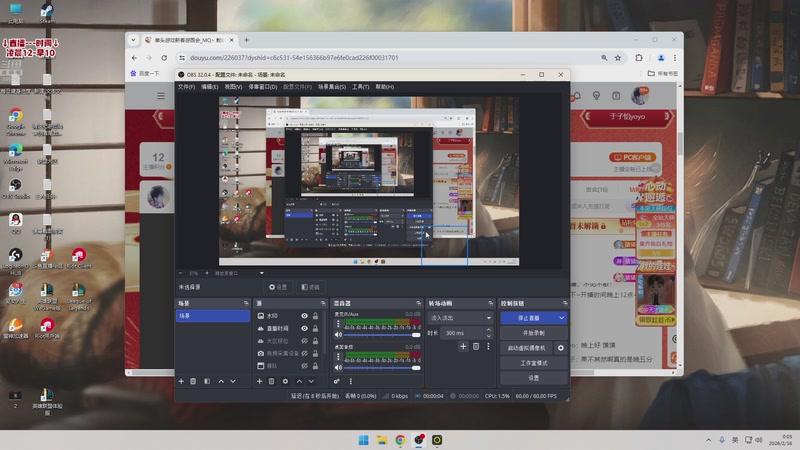Viewport: 800px width, 450px height.
Task: Open OBS 工具(T) menu
Action: coord(361,87)
